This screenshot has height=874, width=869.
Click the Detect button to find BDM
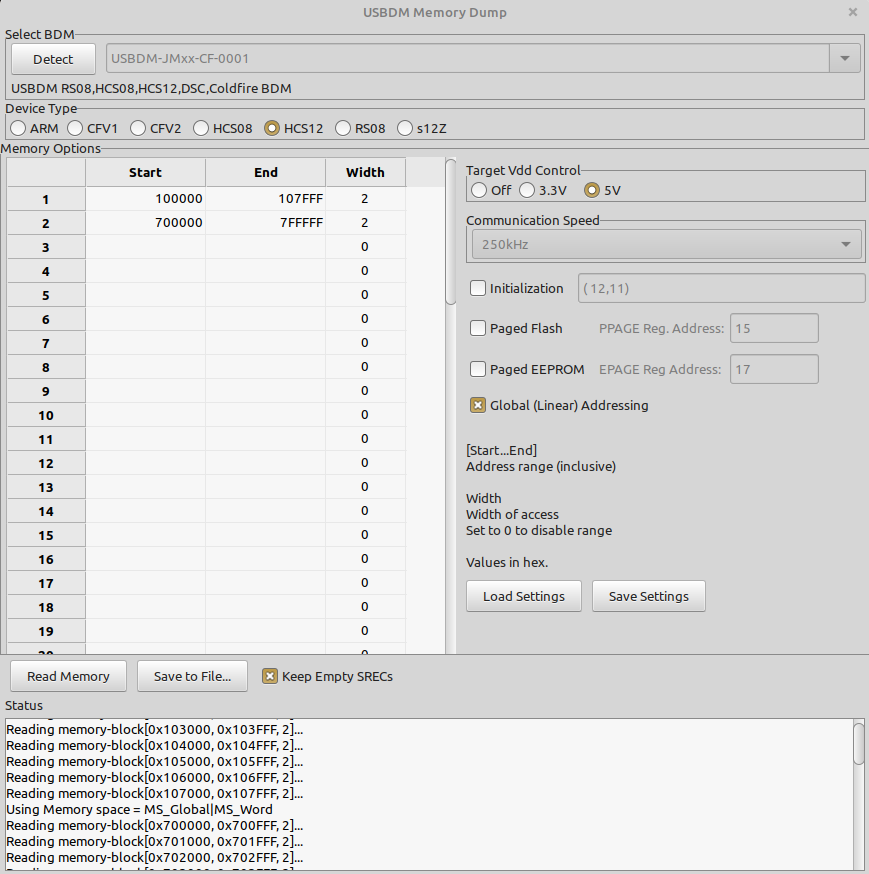[52, 59]
